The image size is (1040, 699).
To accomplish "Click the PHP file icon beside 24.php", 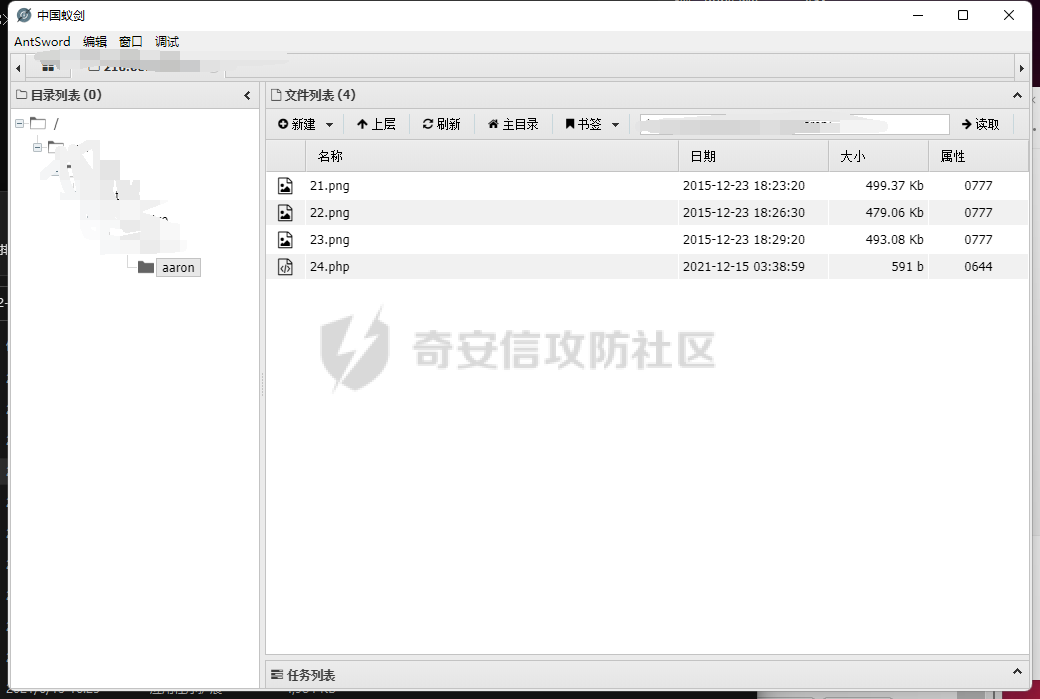I will pyautogui.click(x=284, y=266).
